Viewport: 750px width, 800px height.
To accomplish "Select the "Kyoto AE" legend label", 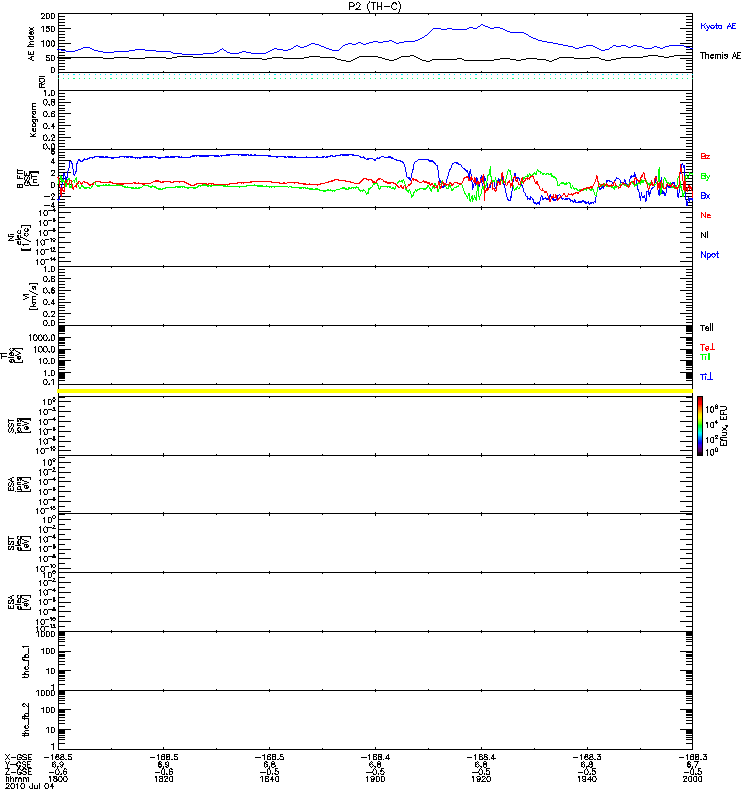I will (718, 26).
